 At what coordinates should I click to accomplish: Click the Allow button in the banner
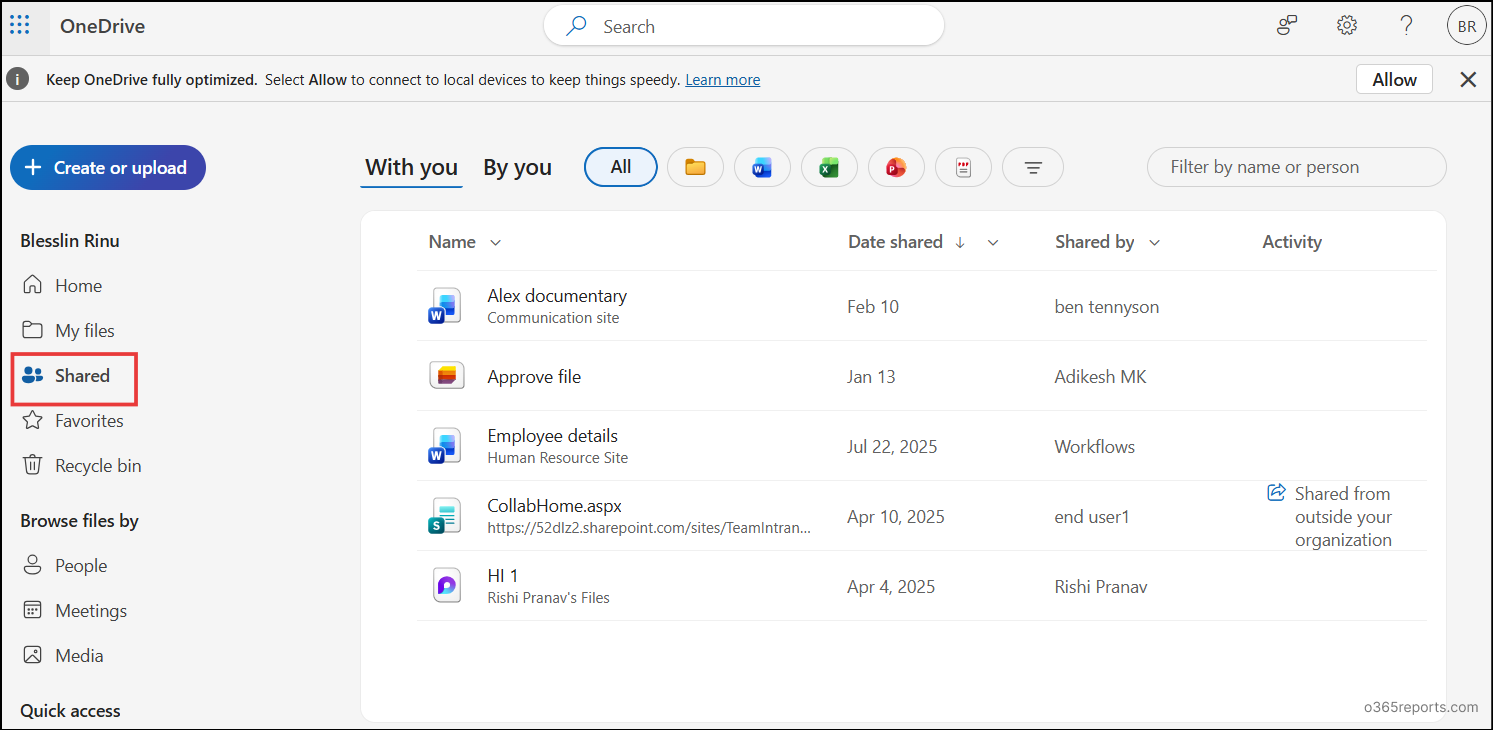pos(1394,79)
